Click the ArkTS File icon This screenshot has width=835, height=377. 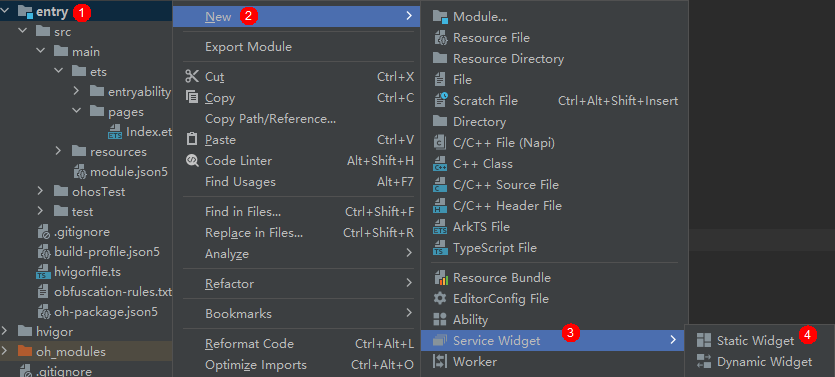(x=440, y=227)
